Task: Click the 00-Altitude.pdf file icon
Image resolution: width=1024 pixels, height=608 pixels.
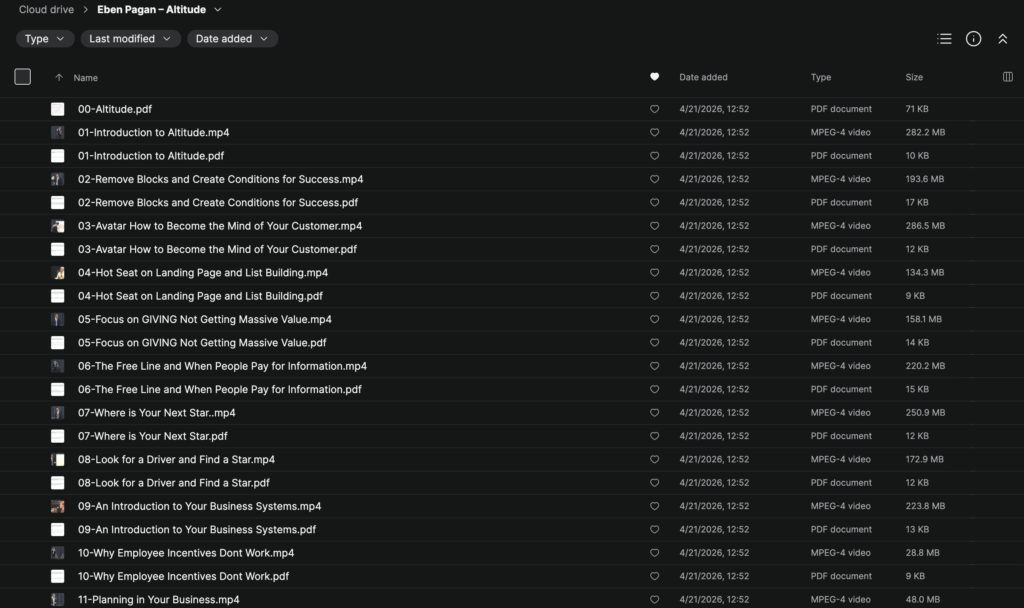Action: 57,109
